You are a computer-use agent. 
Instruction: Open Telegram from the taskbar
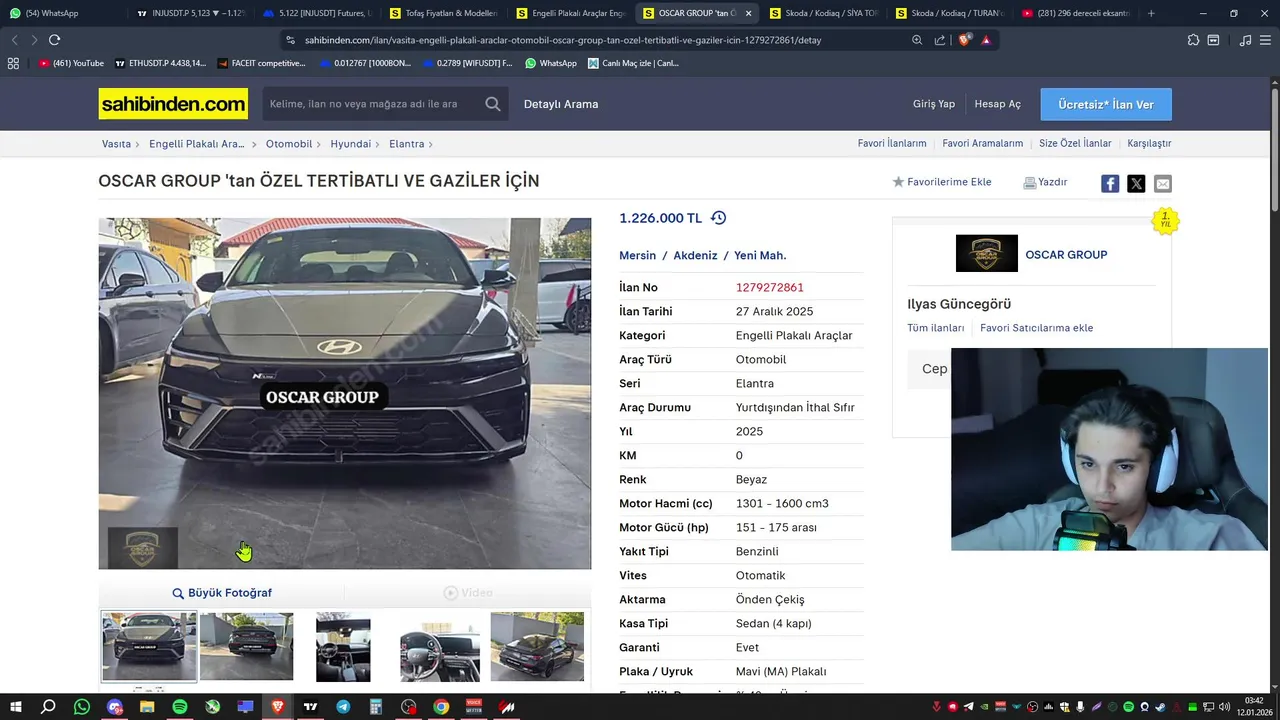pos(343,707)
